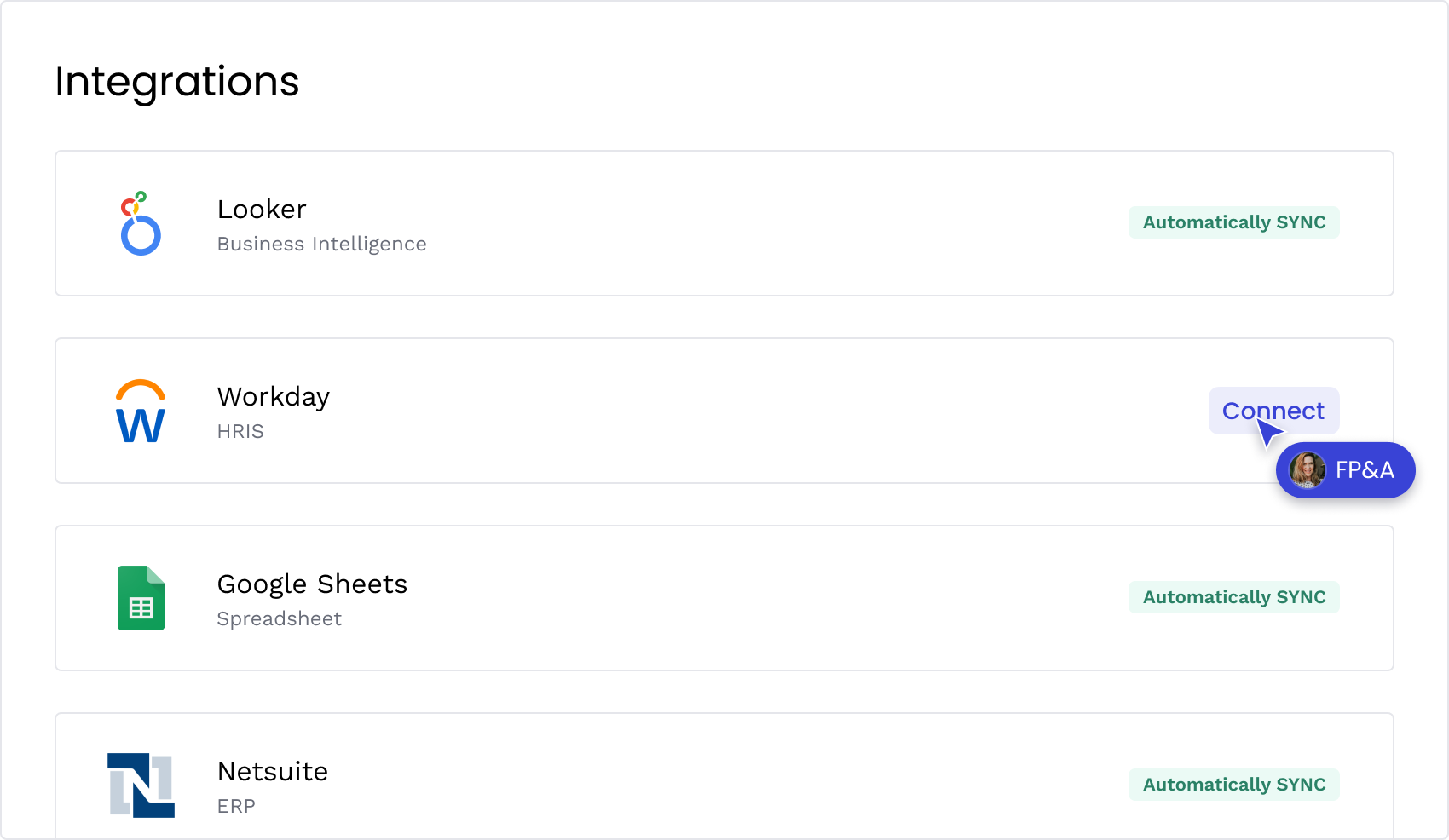Screen dimensions: 1449x840
Task: Open Business Intelligence label under Looker
Action: coord(321,244)
